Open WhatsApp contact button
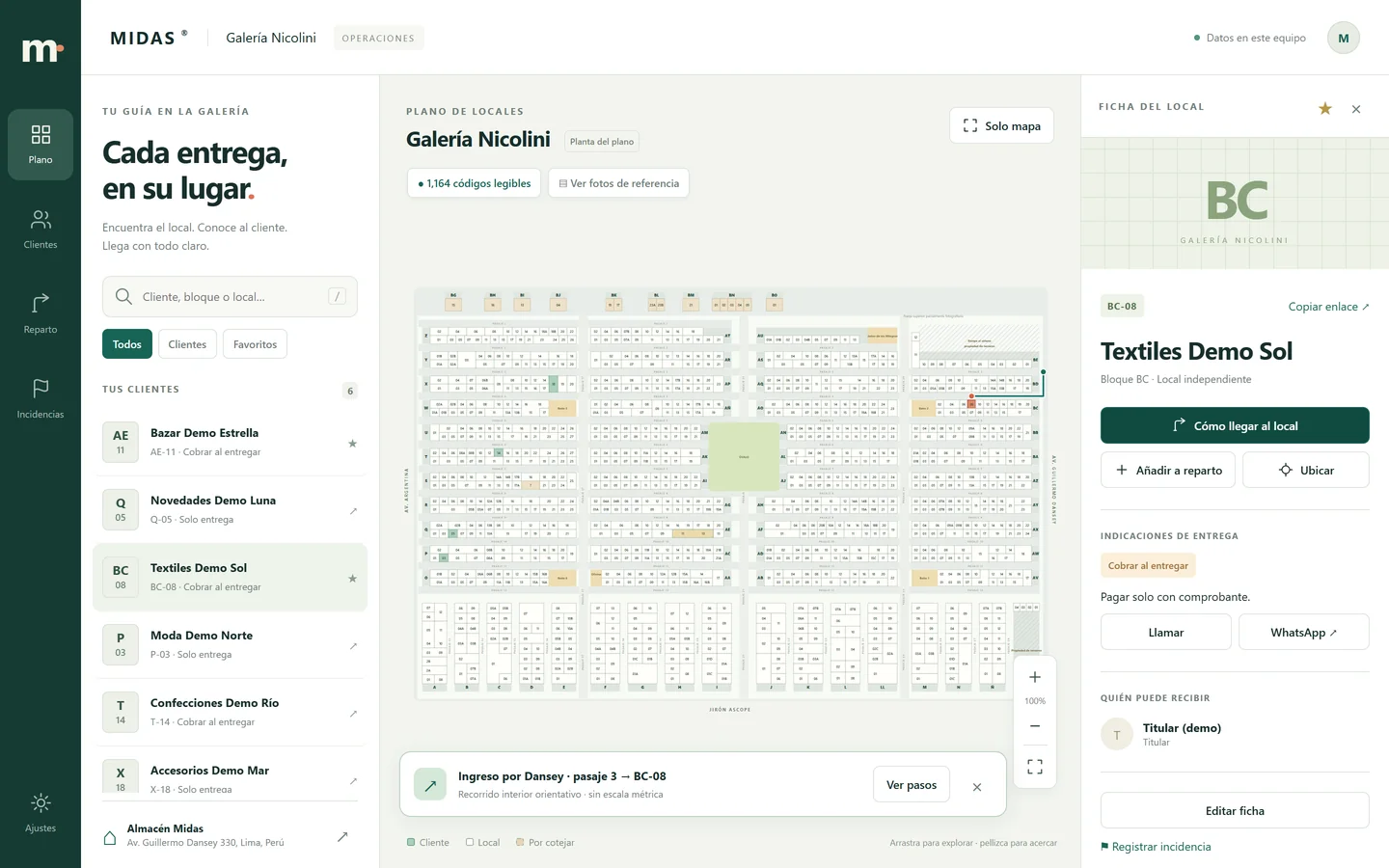The height and width of the screenshot is (868, 1389). pyautogui.click(x=1304, y=632)
